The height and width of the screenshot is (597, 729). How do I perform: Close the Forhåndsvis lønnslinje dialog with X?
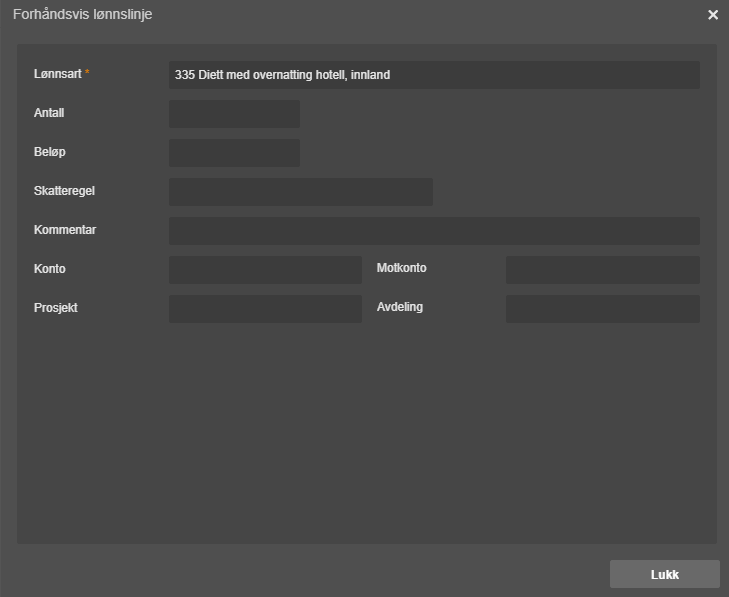point(713,15)
